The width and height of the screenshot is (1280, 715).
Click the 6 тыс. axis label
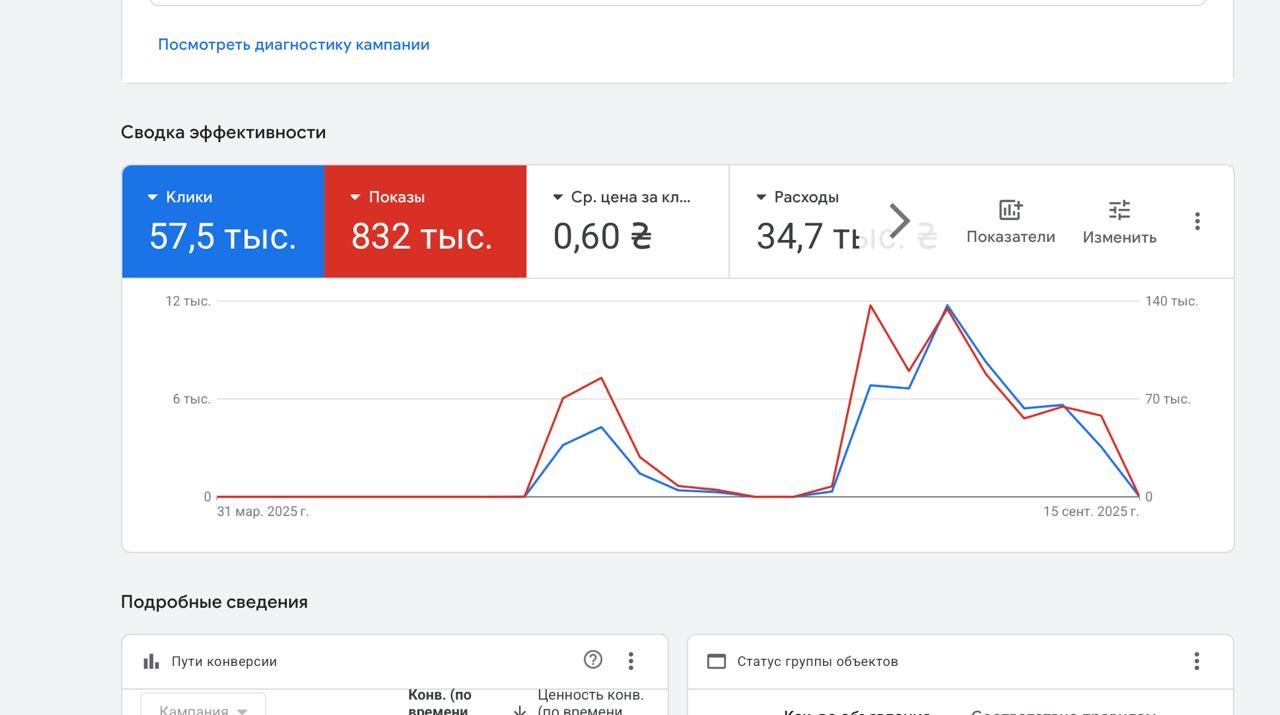191,399
